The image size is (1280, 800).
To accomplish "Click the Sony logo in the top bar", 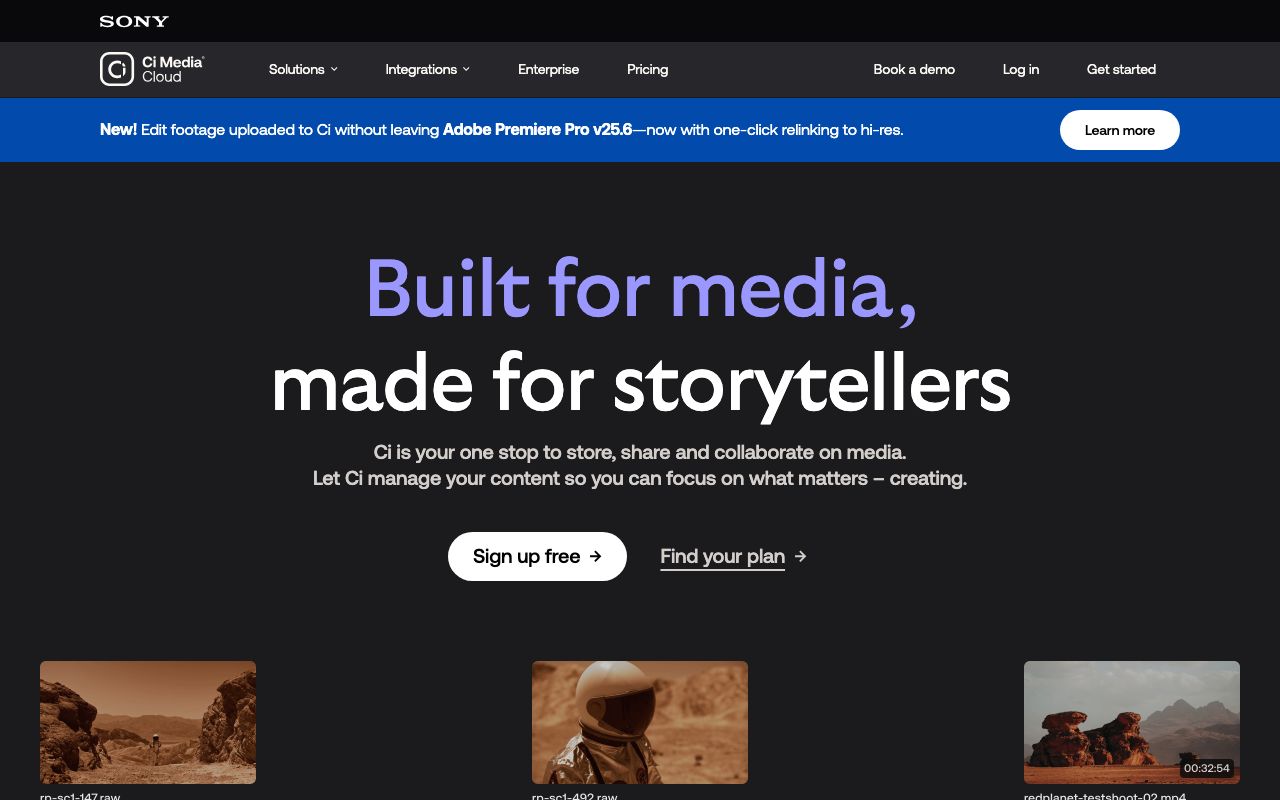I will (134, 21).
